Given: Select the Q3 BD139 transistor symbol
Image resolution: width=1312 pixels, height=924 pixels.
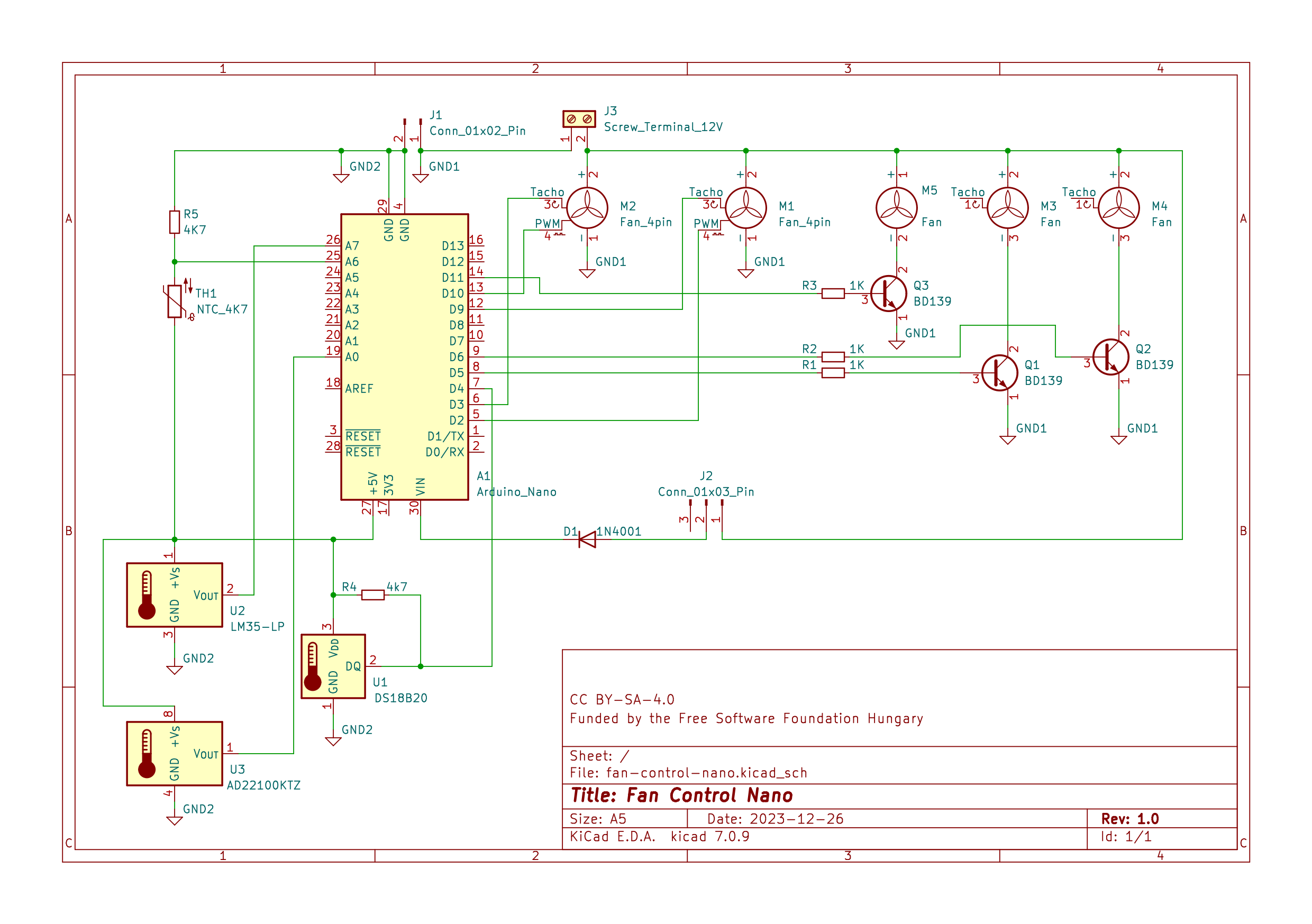Looking at the screenshot, I should [x=889, y=294].
